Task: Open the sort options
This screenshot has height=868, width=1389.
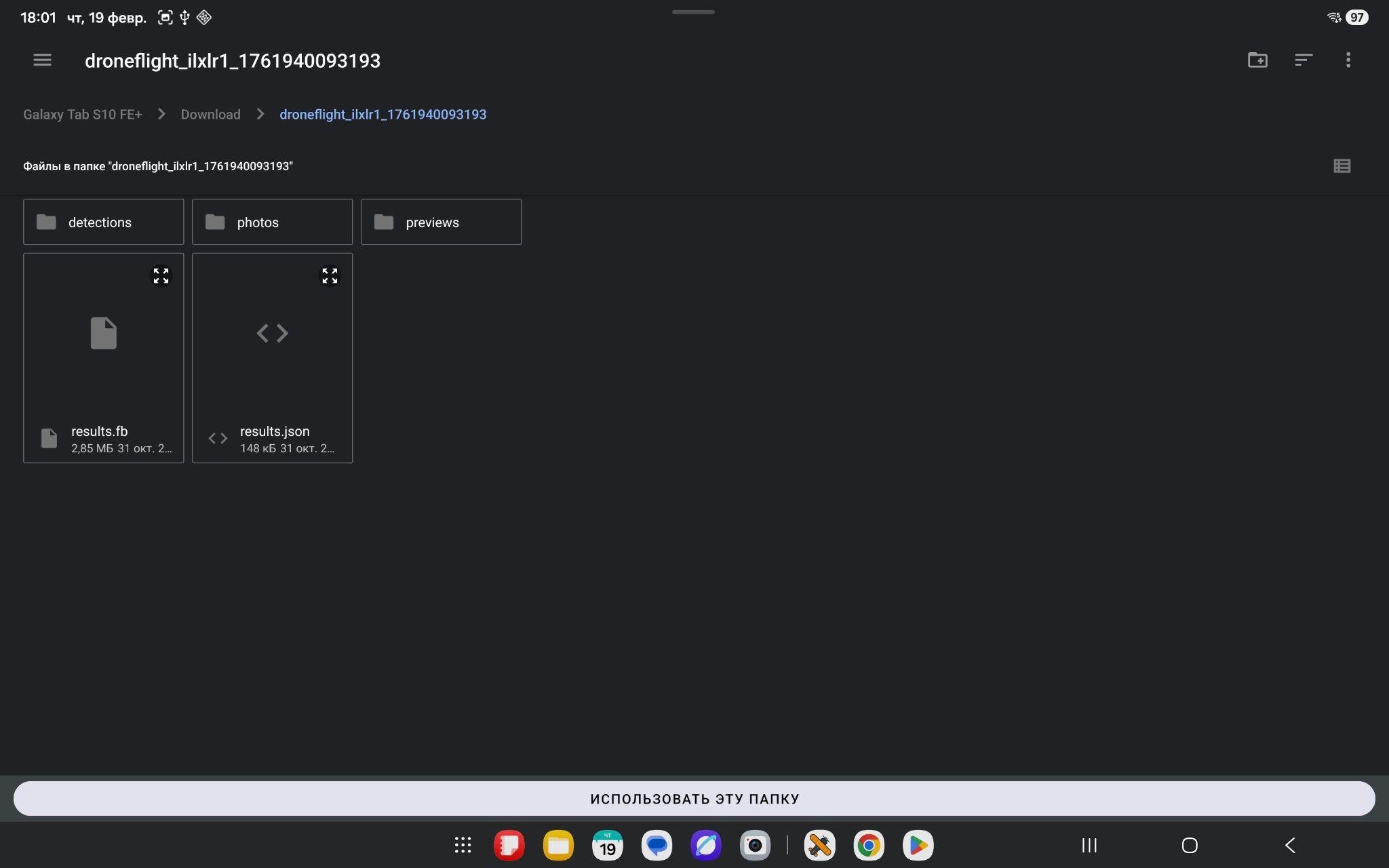Action: (1303, 60)
